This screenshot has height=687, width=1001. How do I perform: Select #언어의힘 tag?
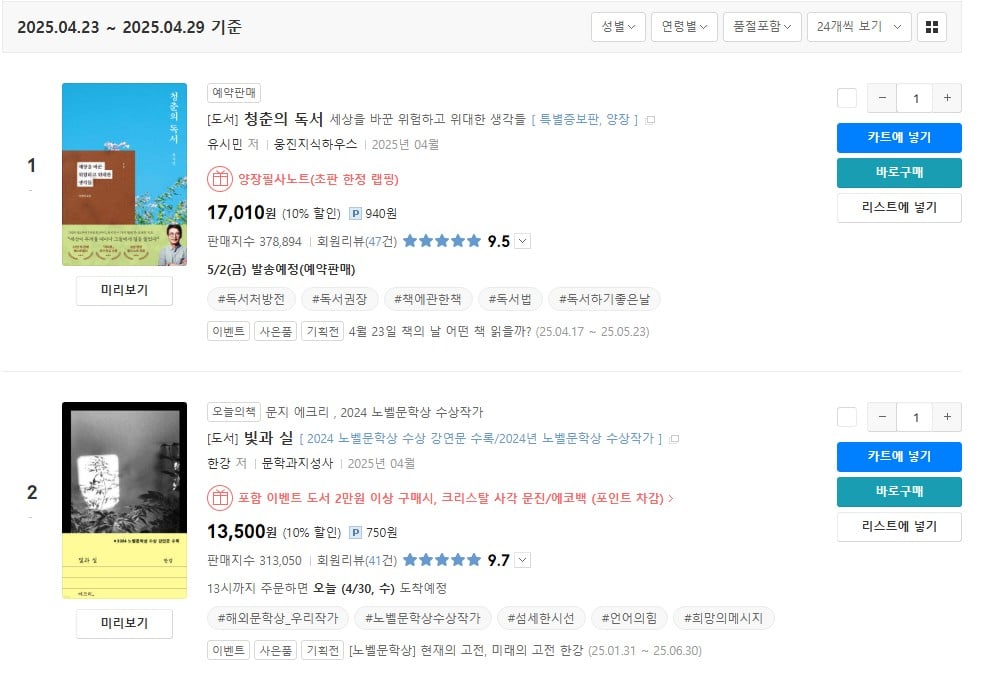(629, 618)
